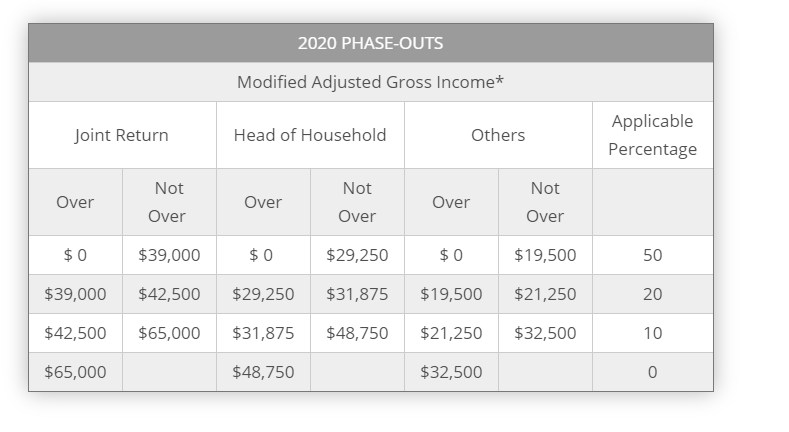Select the Others column header

pyautogui.click(x=498, y=135)
